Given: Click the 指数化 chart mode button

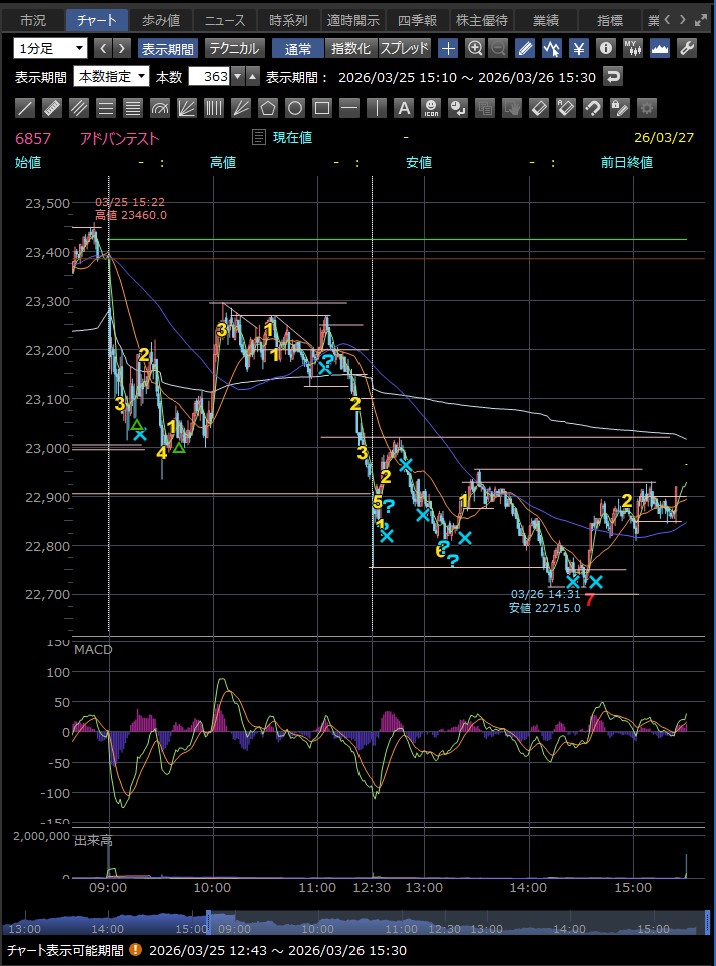Looking at the screenshot, I should click(350, 48).
